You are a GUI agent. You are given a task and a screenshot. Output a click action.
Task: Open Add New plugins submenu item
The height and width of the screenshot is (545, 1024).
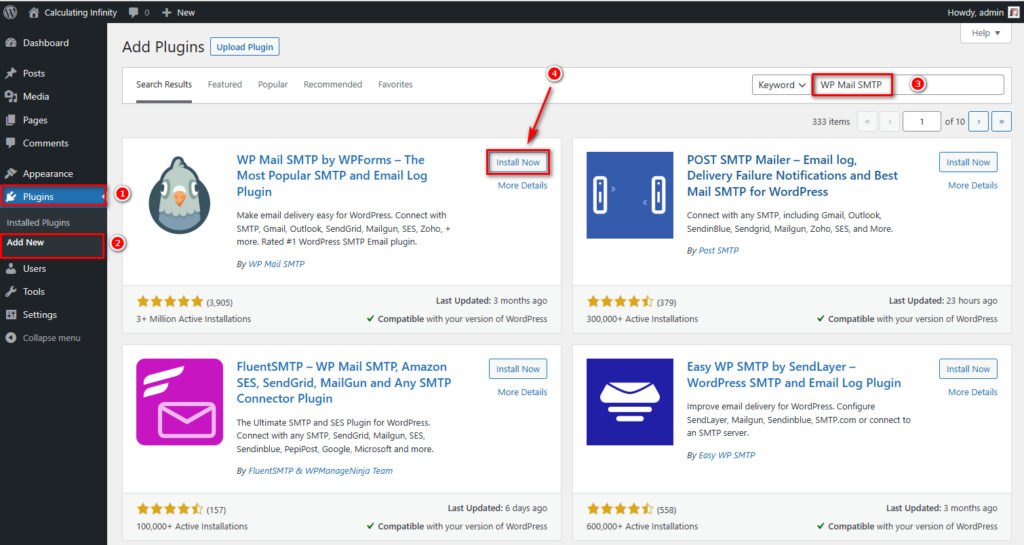[x=25, y=242]
